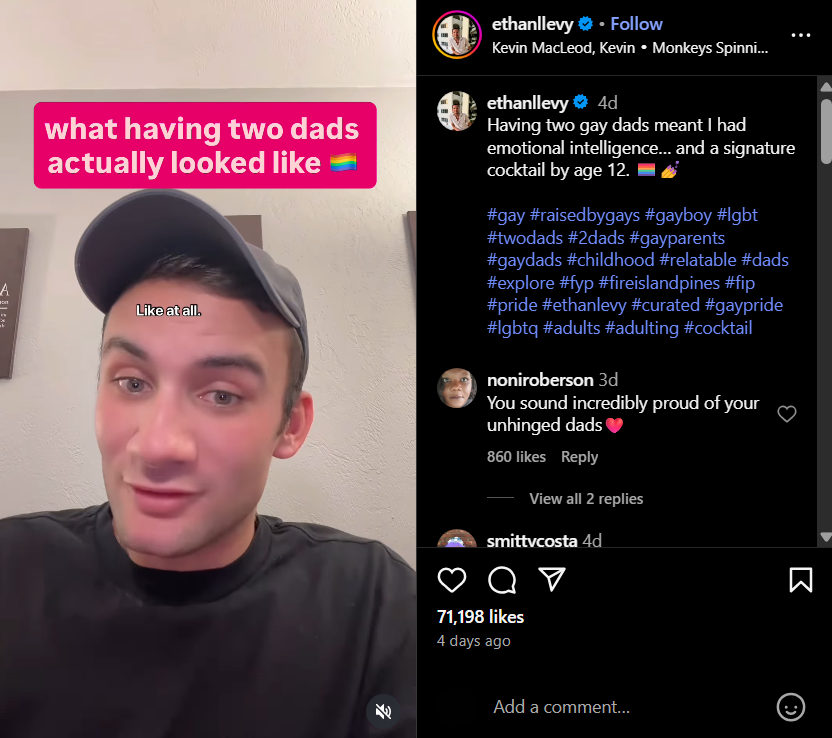Open noniroberson's profile avatar

point(457,388)
